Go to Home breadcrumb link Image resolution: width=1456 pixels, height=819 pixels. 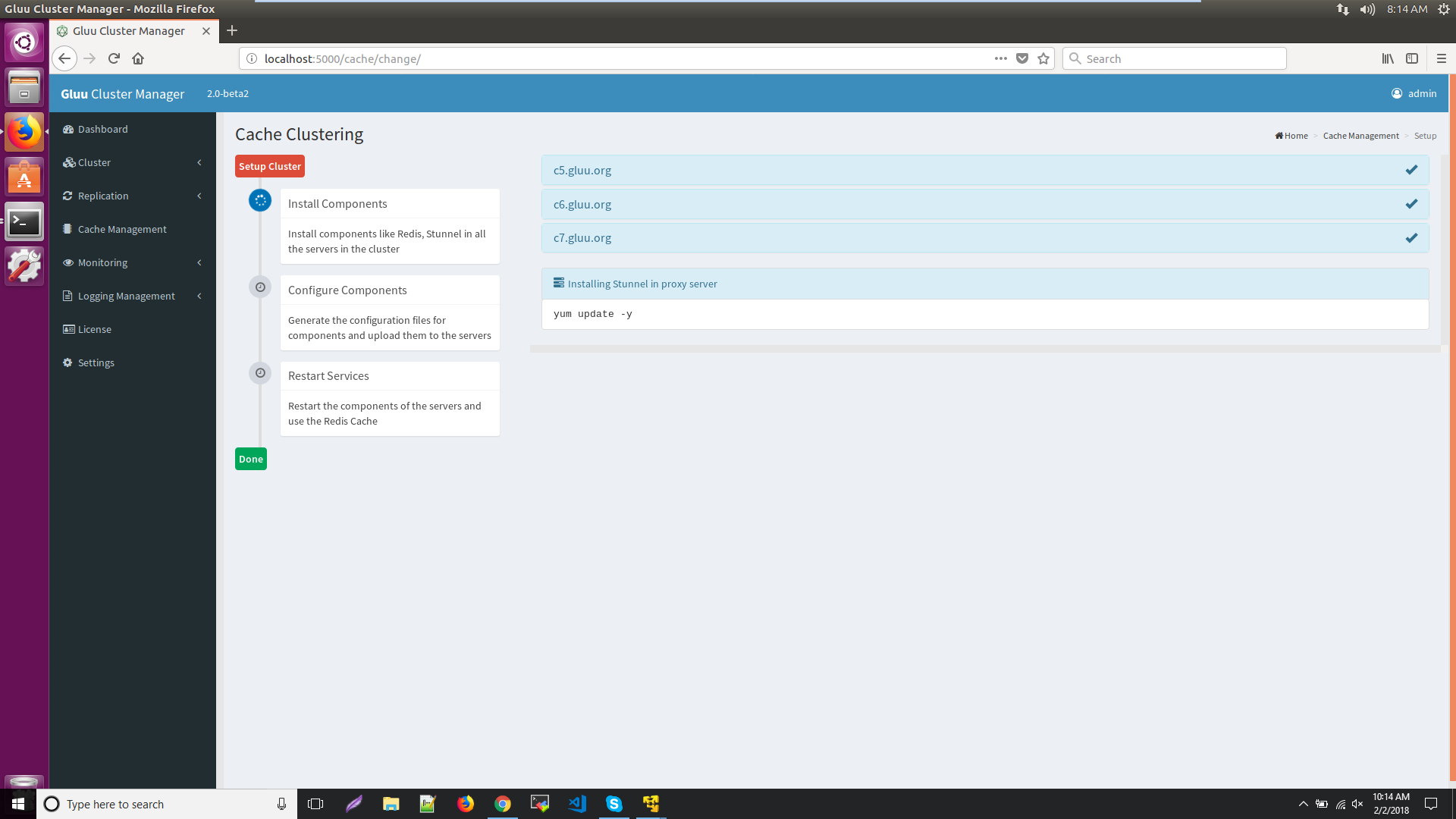click(x=1291, y=136)
